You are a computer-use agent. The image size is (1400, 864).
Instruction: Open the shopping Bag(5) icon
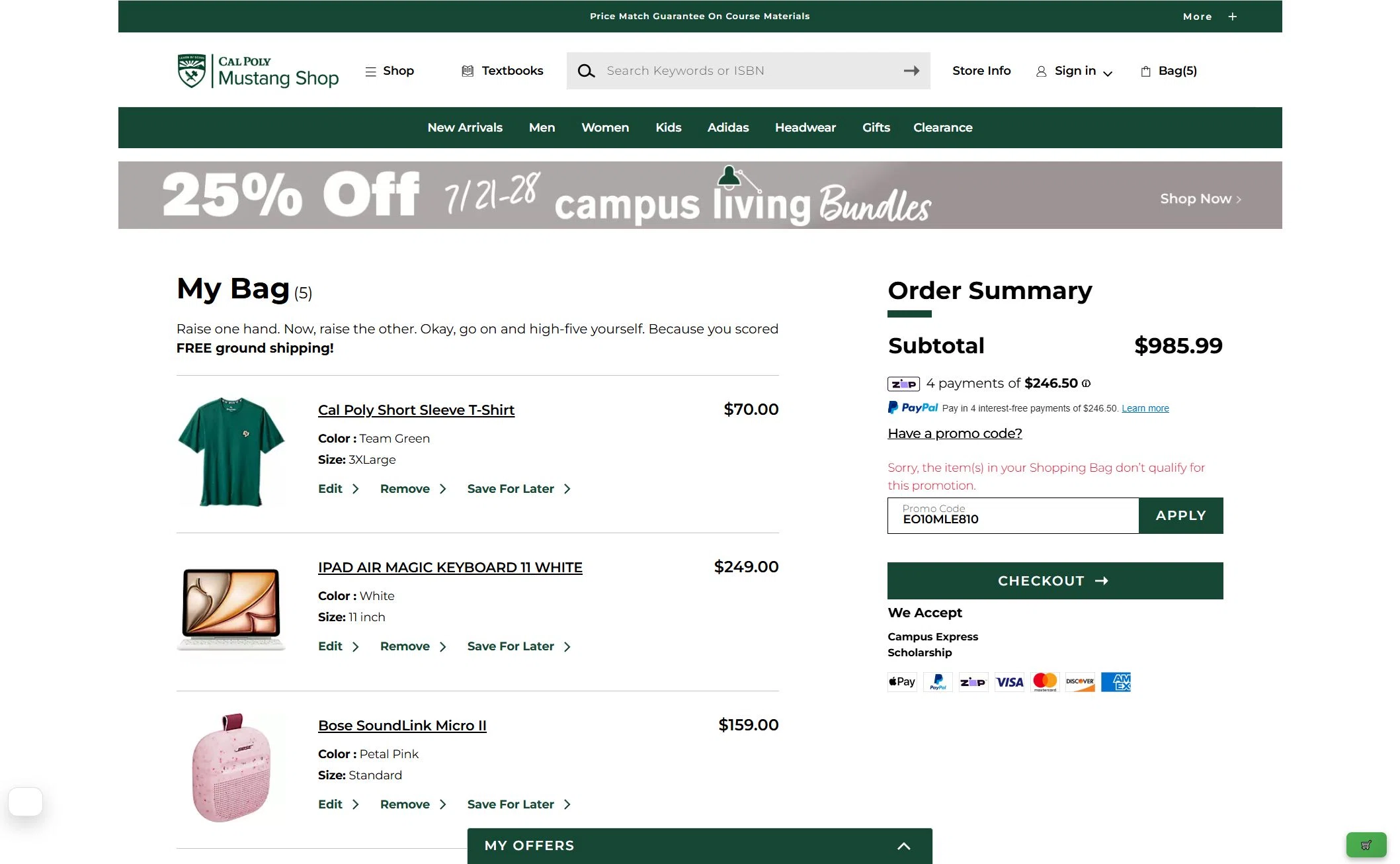(1146, 71)
